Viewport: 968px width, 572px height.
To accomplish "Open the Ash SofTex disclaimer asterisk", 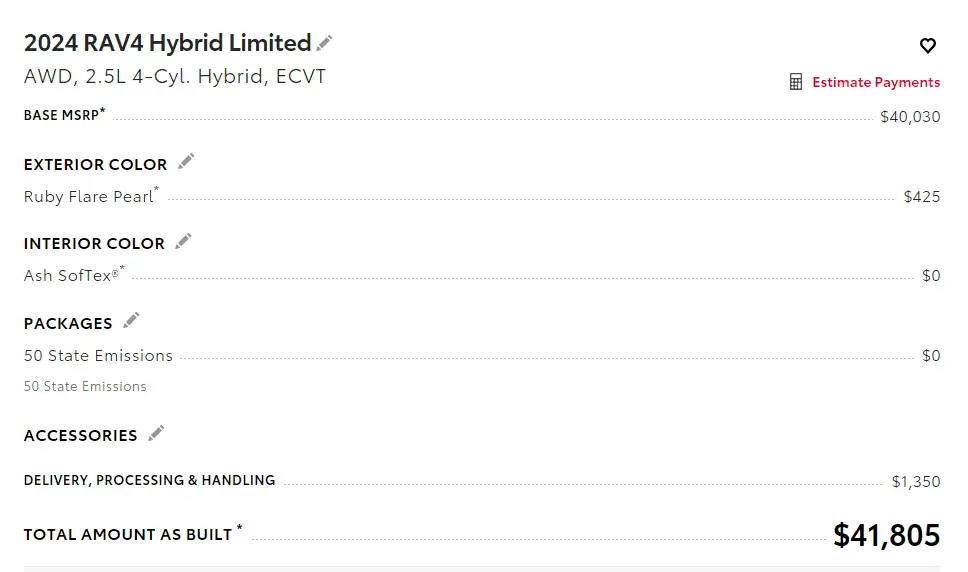I will click(x=122, y=269).
